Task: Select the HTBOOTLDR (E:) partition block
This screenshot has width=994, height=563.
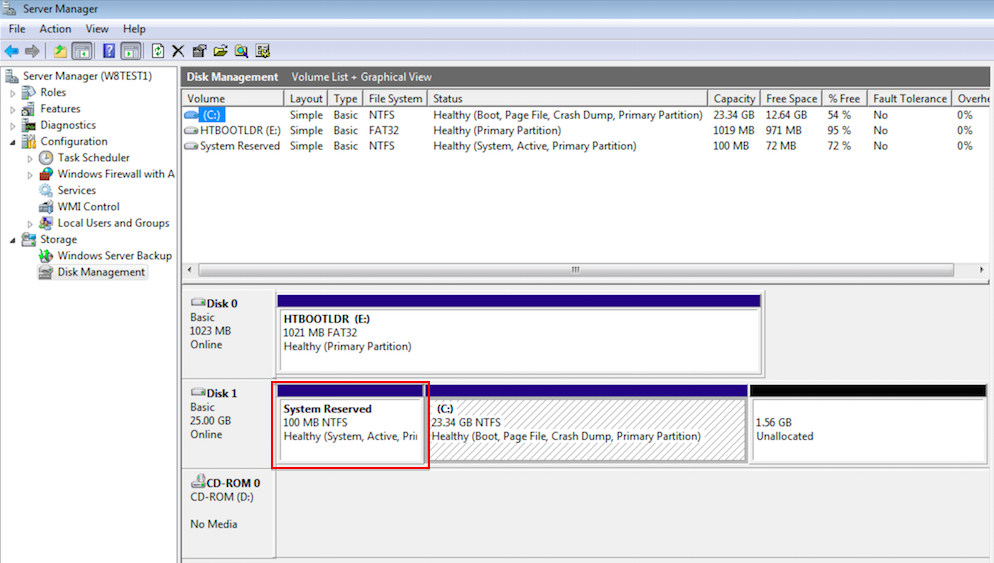Action: (519, 333)
